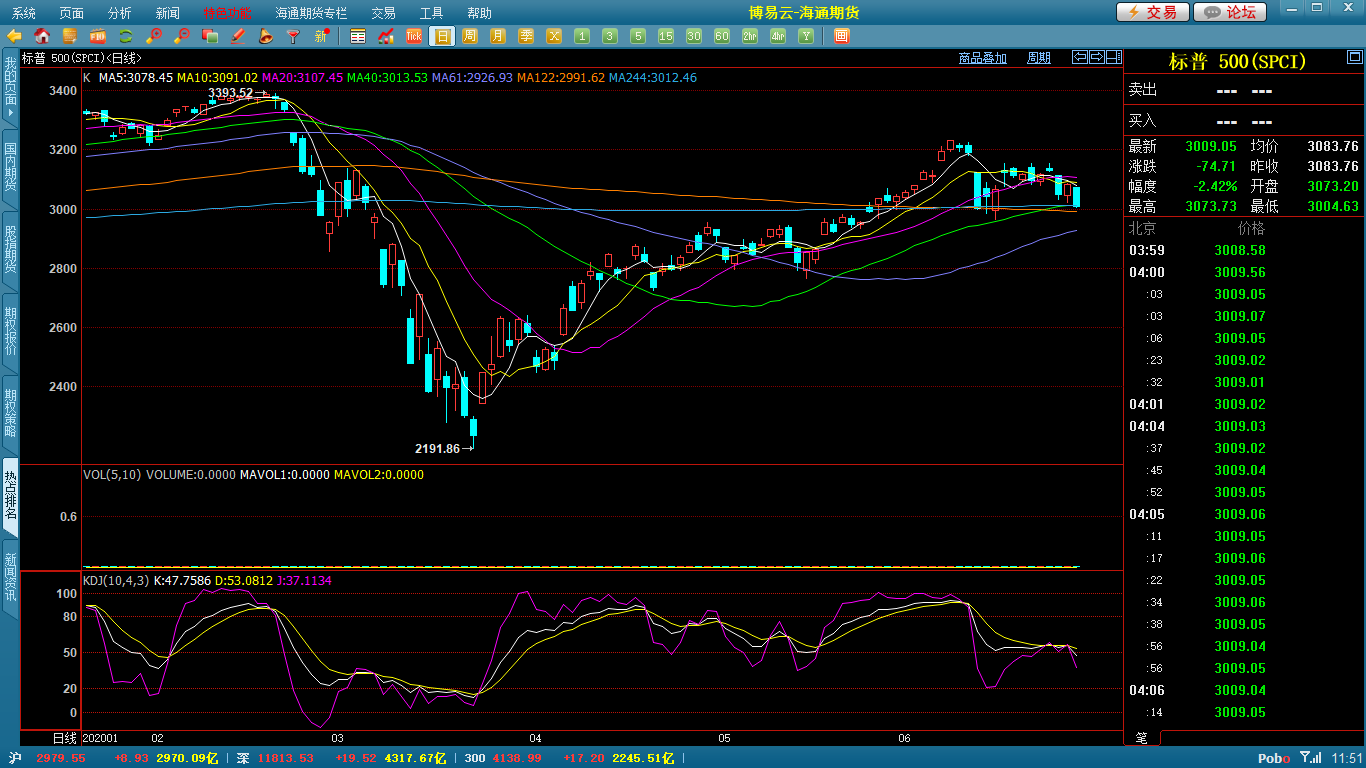Open the F10 info toolbar icon
Screen dimensions: 1366x768
click(98, 36)
